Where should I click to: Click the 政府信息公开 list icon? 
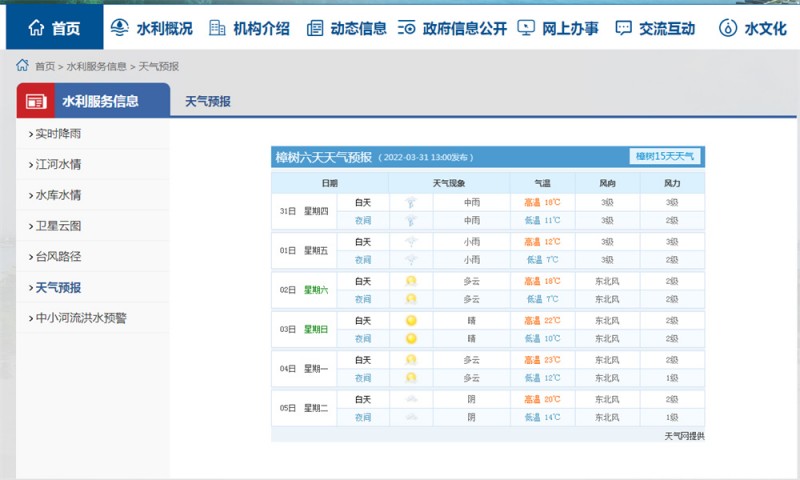tap(407, 28)
